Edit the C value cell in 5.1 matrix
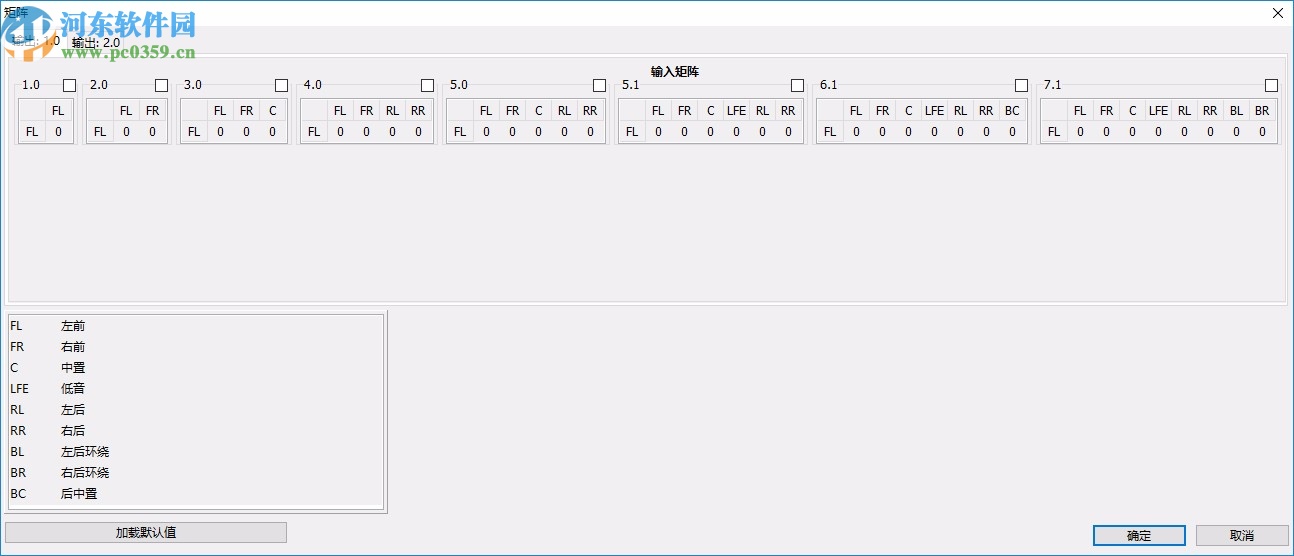The image size is (1294, 556). point(710,132)
